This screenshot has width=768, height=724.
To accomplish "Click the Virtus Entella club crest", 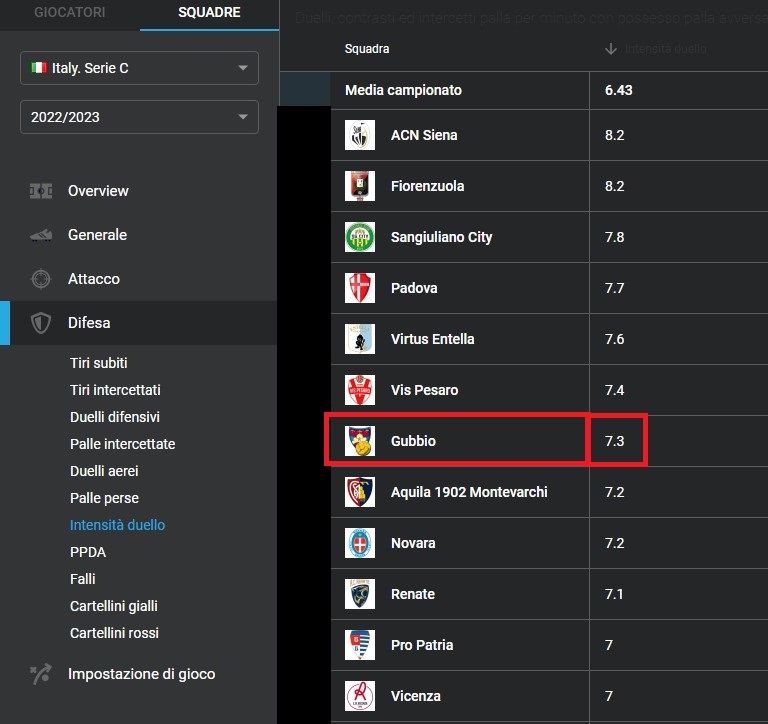I will coord(360,339).
